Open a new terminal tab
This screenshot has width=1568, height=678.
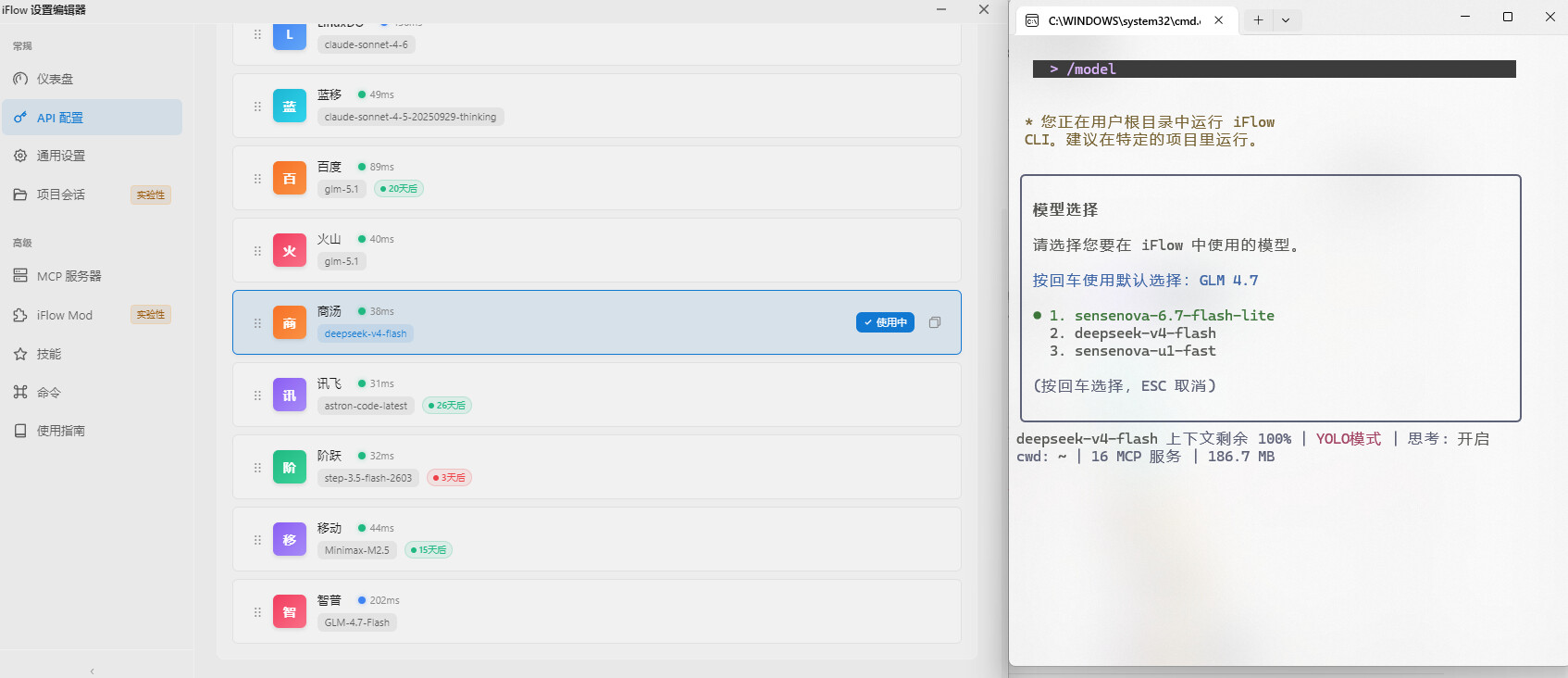point(1258,20)
